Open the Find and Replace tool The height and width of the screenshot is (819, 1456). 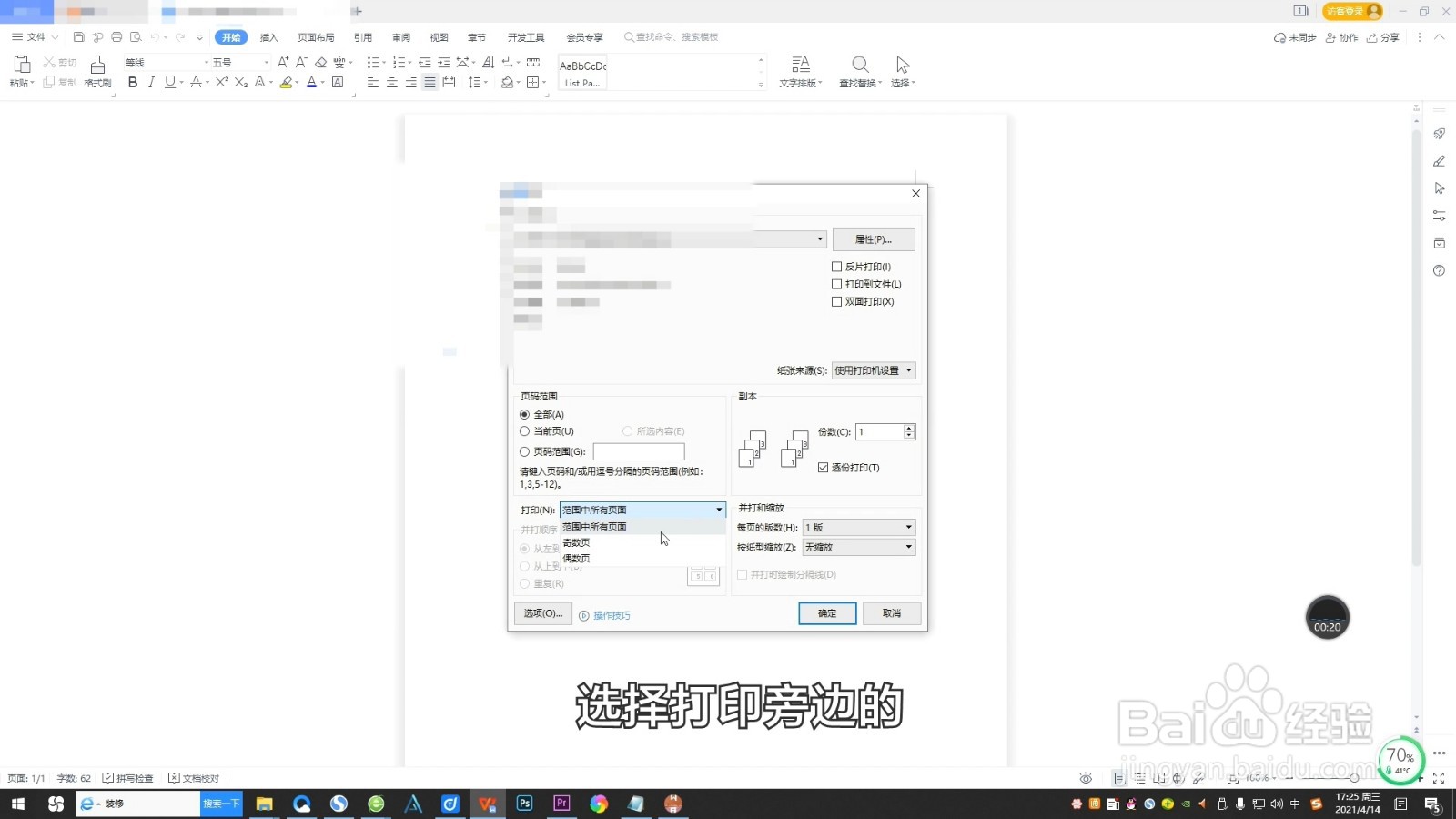[860, 71]
